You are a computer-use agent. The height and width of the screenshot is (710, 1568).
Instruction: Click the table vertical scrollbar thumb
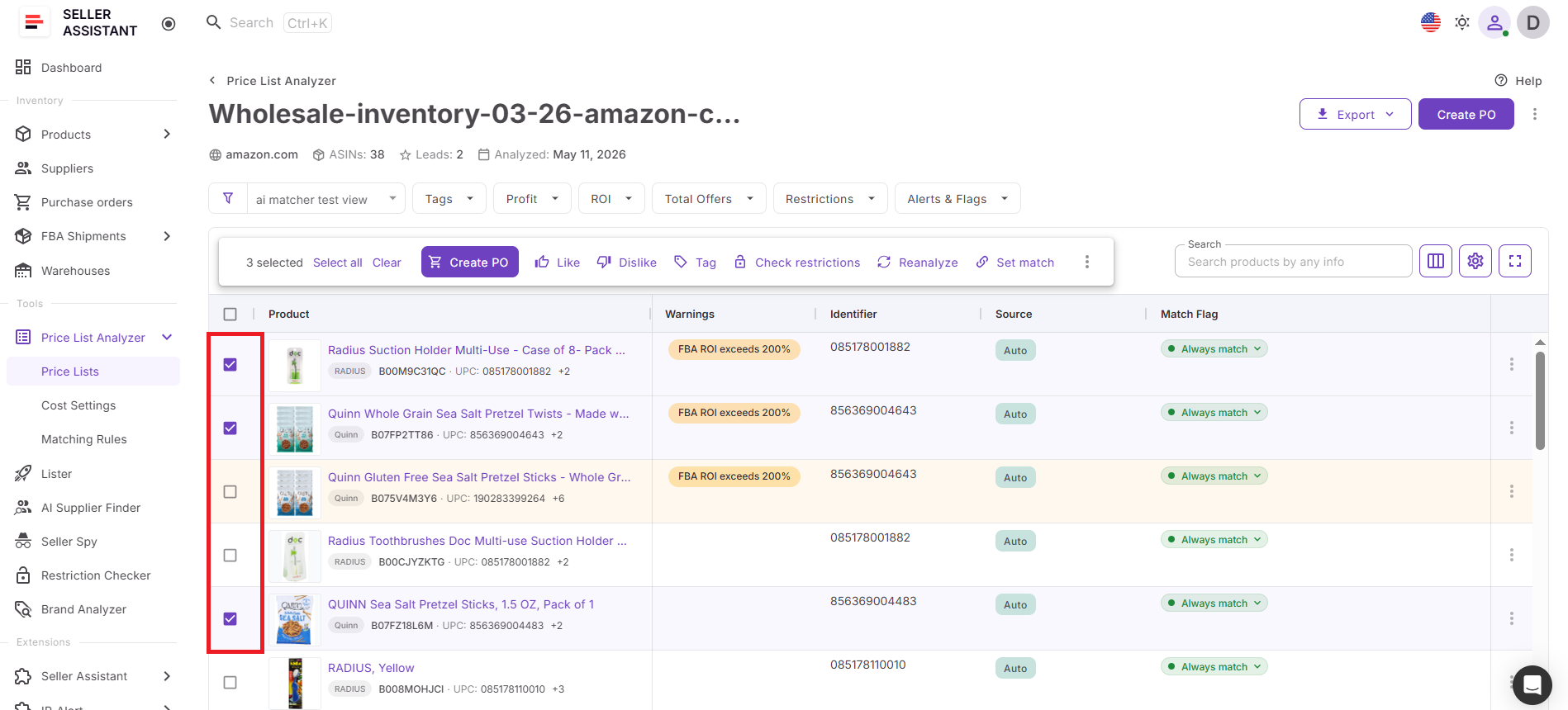tap(1540, 401)
